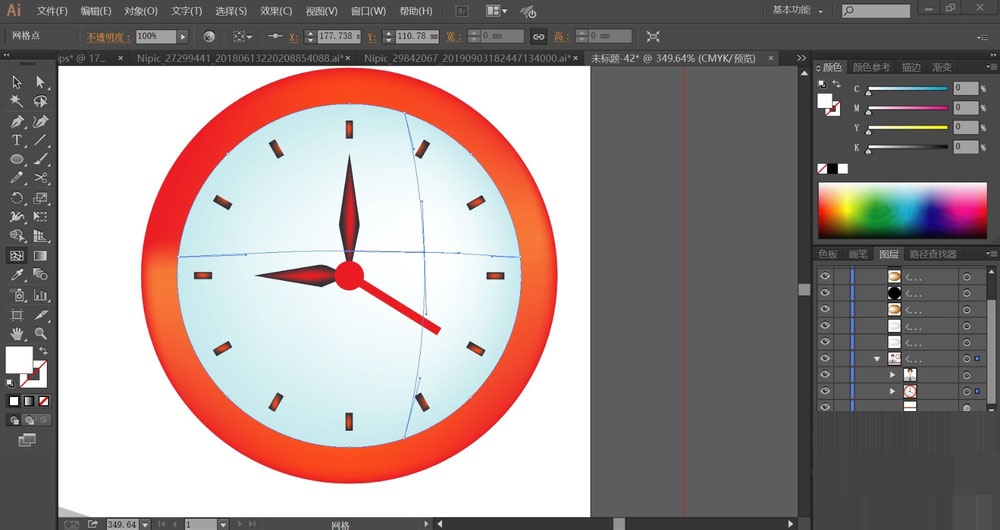The image size is (1000, 530).
Task: Select the Gradient tool
Action: 40,256
